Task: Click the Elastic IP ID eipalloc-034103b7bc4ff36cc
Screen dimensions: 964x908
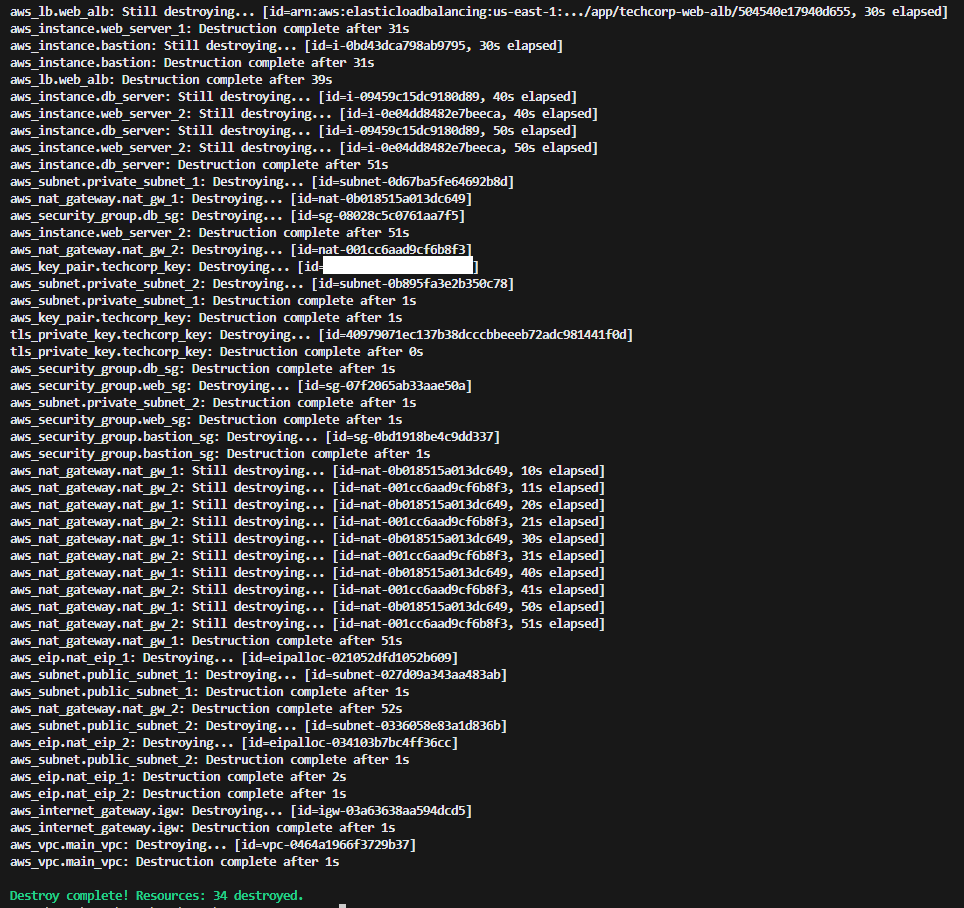Action: (x=349, y=743)
